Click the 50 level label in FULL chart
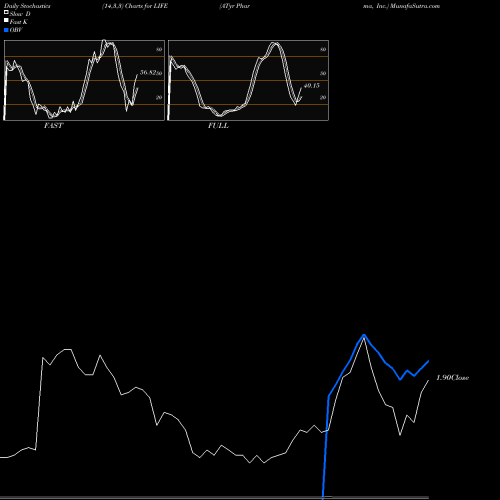The width and height of the screenshot is (500, 500). [323, 73]
